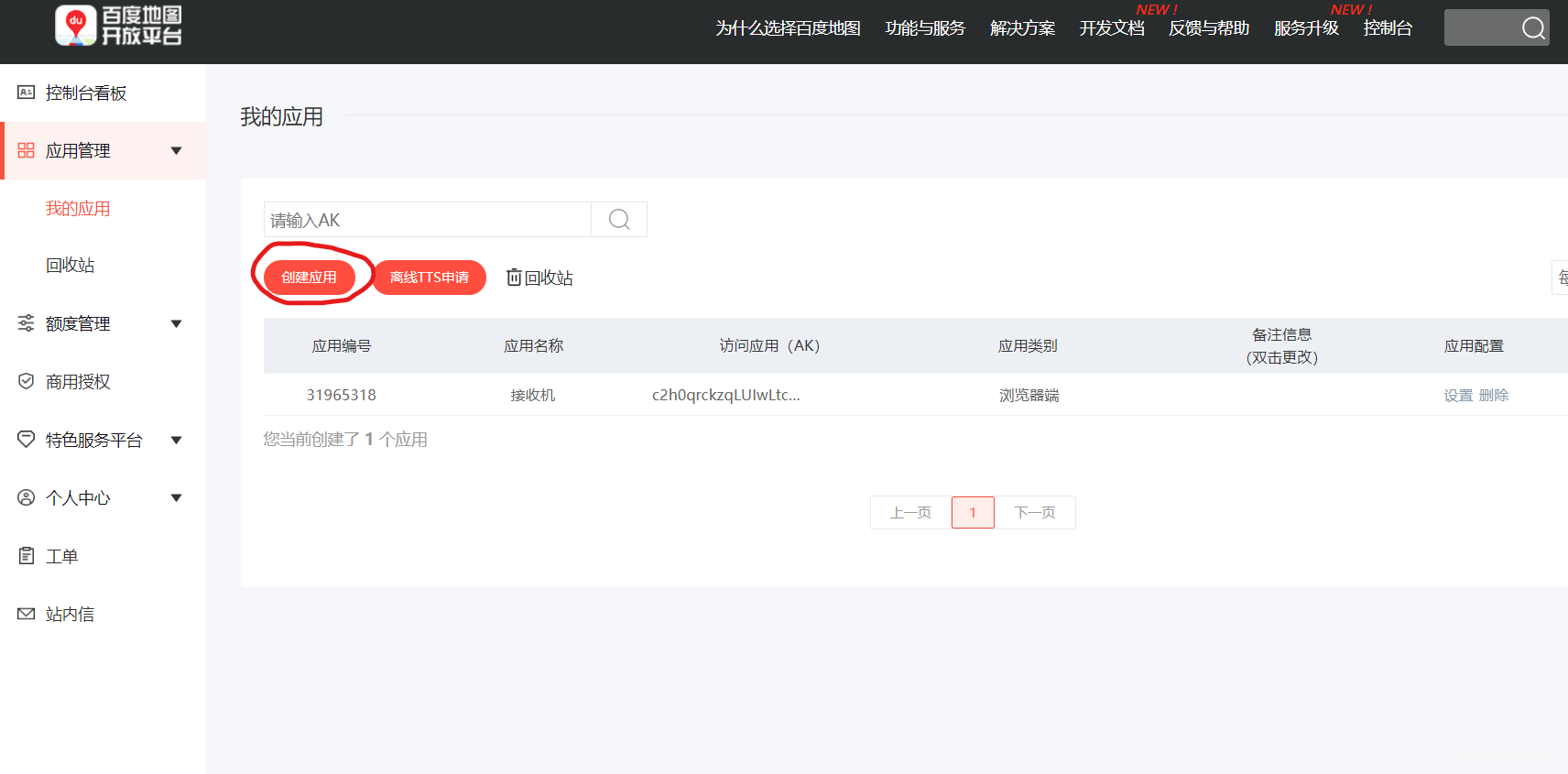Open 控制台 in top navigation
Image resolution: width=1568 pixels, height=774 pixels.
pos(1388,28)
